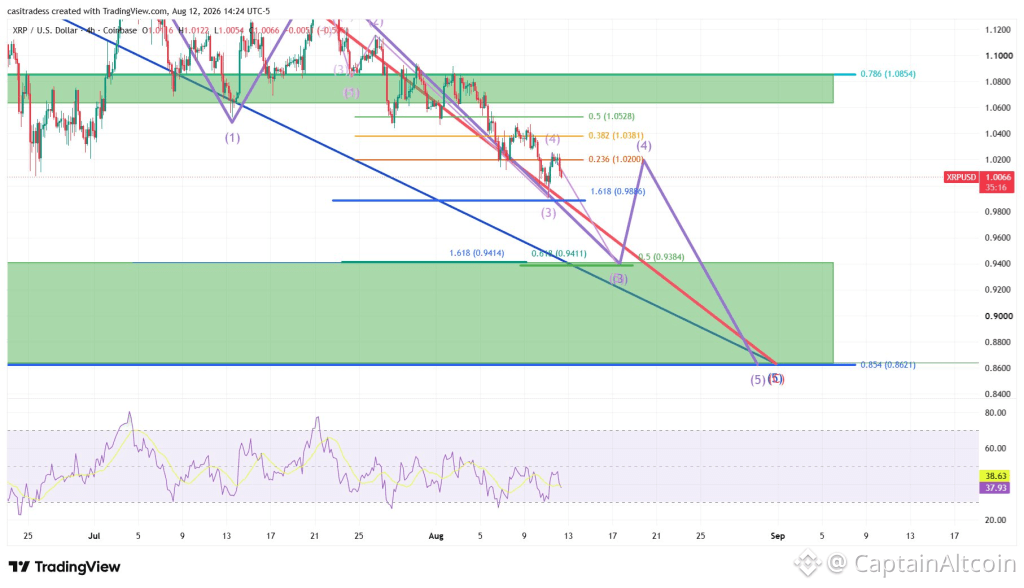
Task: Click the 35:16 candle countdown timer
Action: [997, 188]
